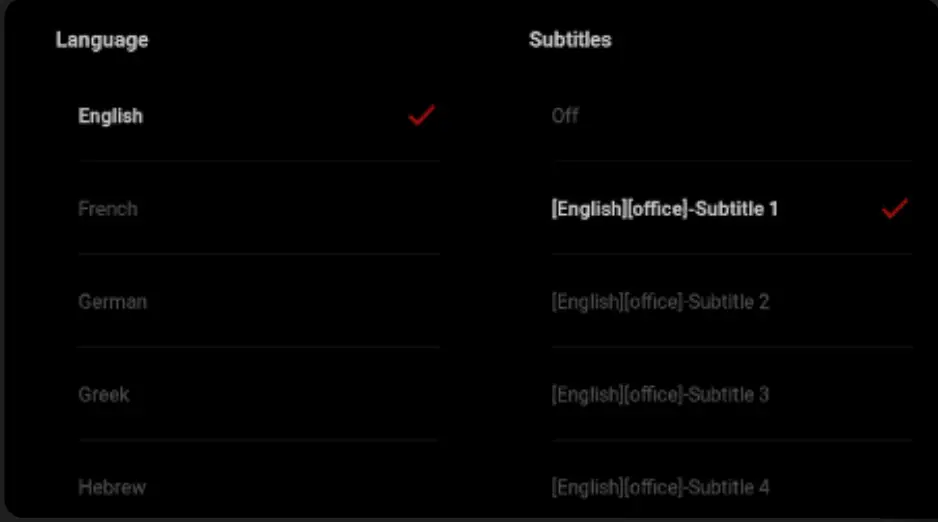Select English as the audio language
Image resolution: width=938 pixels, height=522 pixels.
pos(111,116)
